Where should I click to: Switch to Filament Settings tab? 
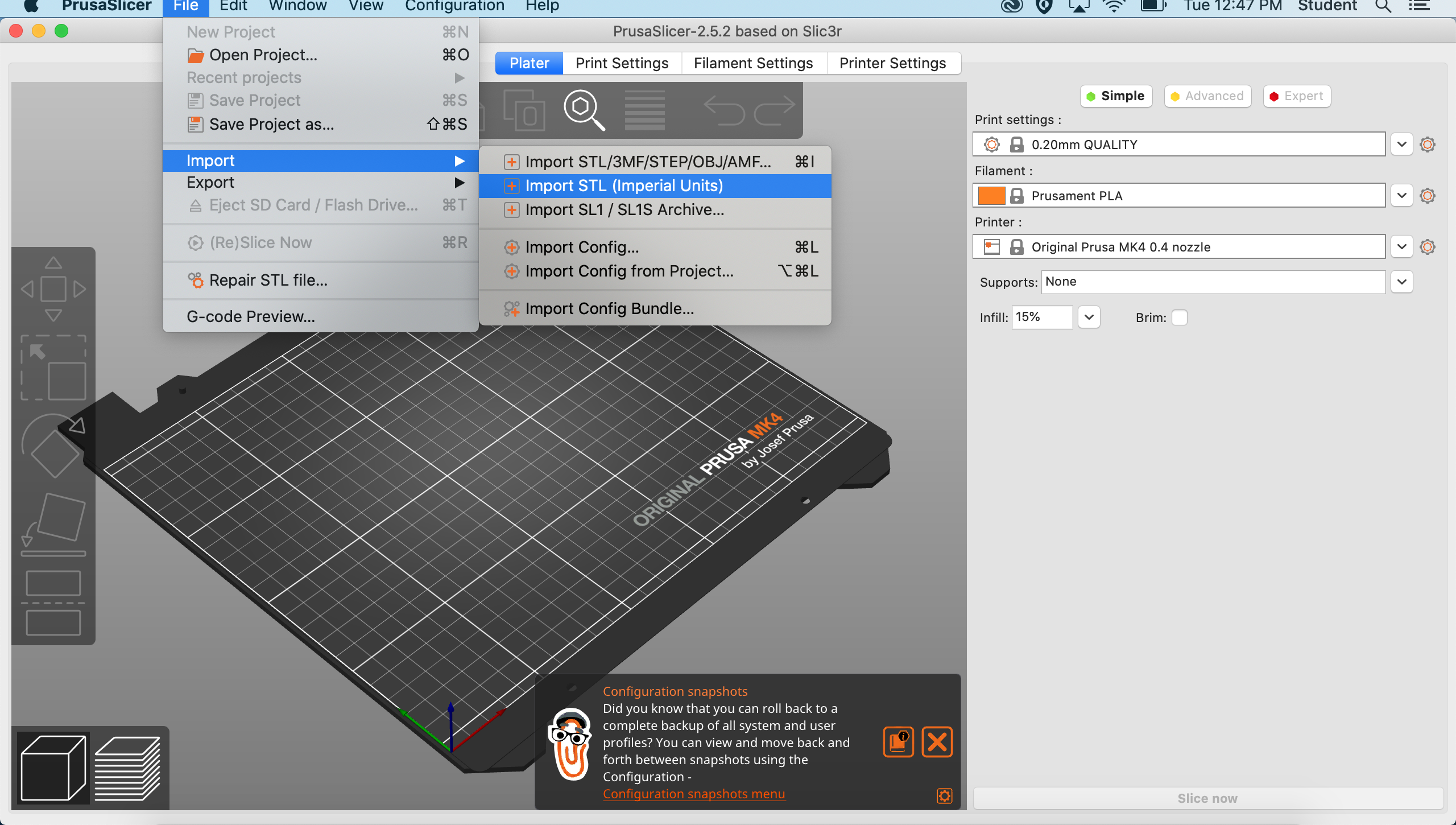point(753,63)
